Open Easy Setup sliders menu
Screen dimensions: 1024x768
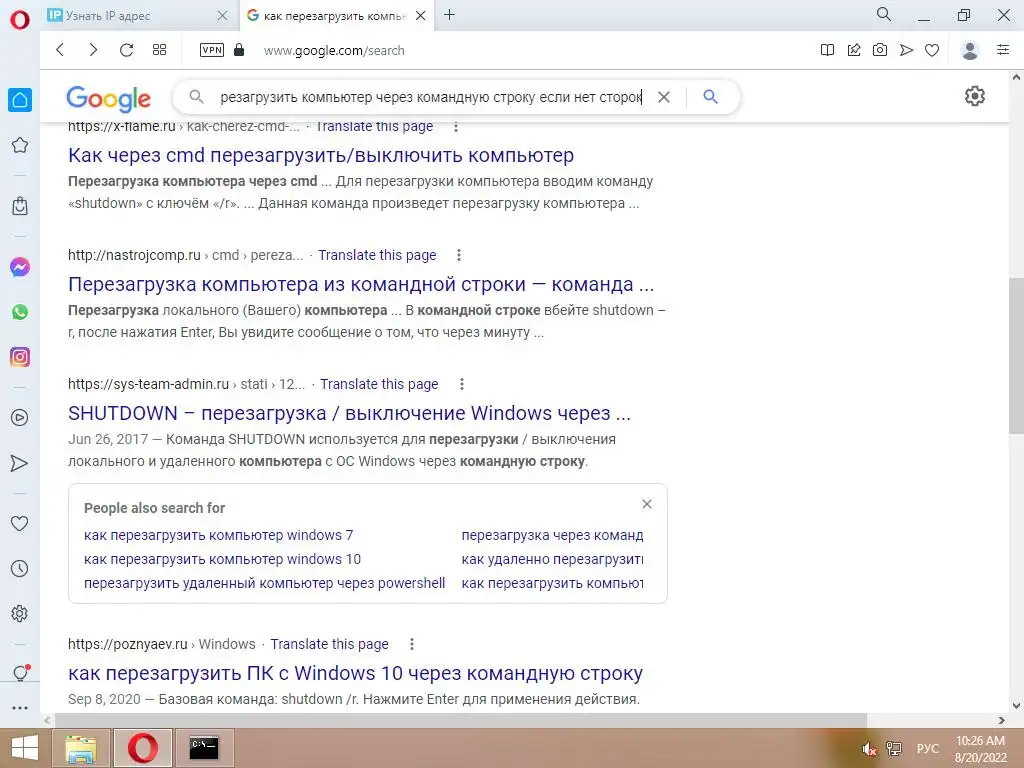pyautogui.click(x=1003, y=50)
